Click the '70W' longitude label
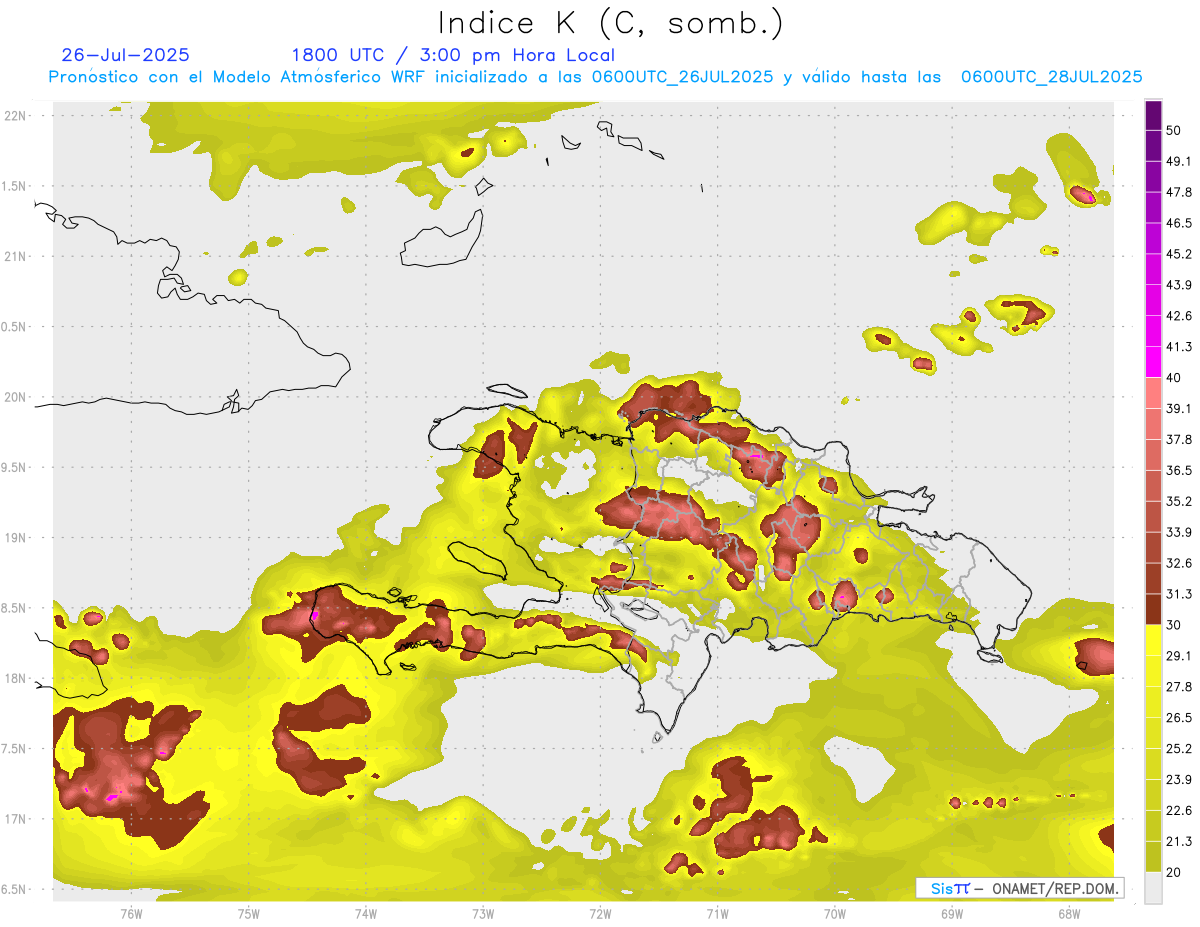The height and width of the screenshot is (927, 1200). (x=834, y=914)
